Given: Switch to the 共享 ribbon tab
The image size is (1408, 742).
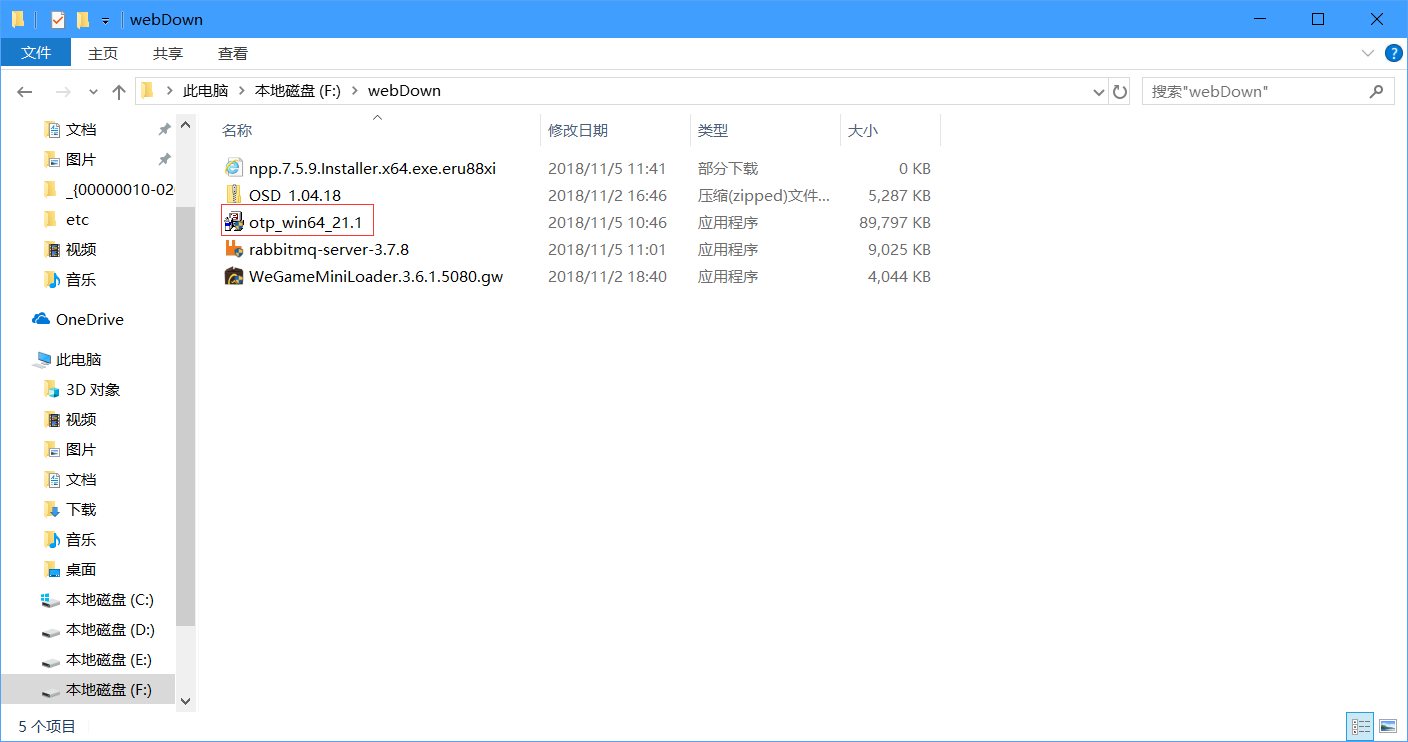Looking at the screenshot, I should pyautogui.click(x=168, y=53).
